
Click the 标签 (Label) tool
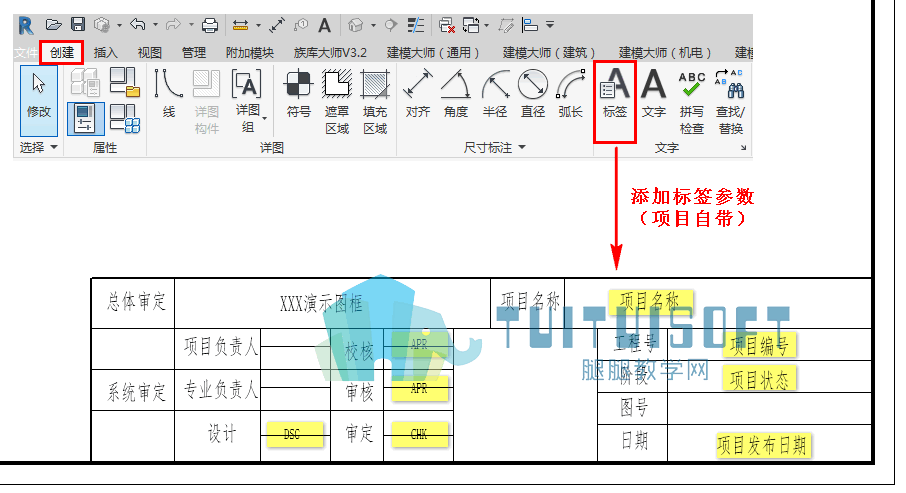pos(615,93)
